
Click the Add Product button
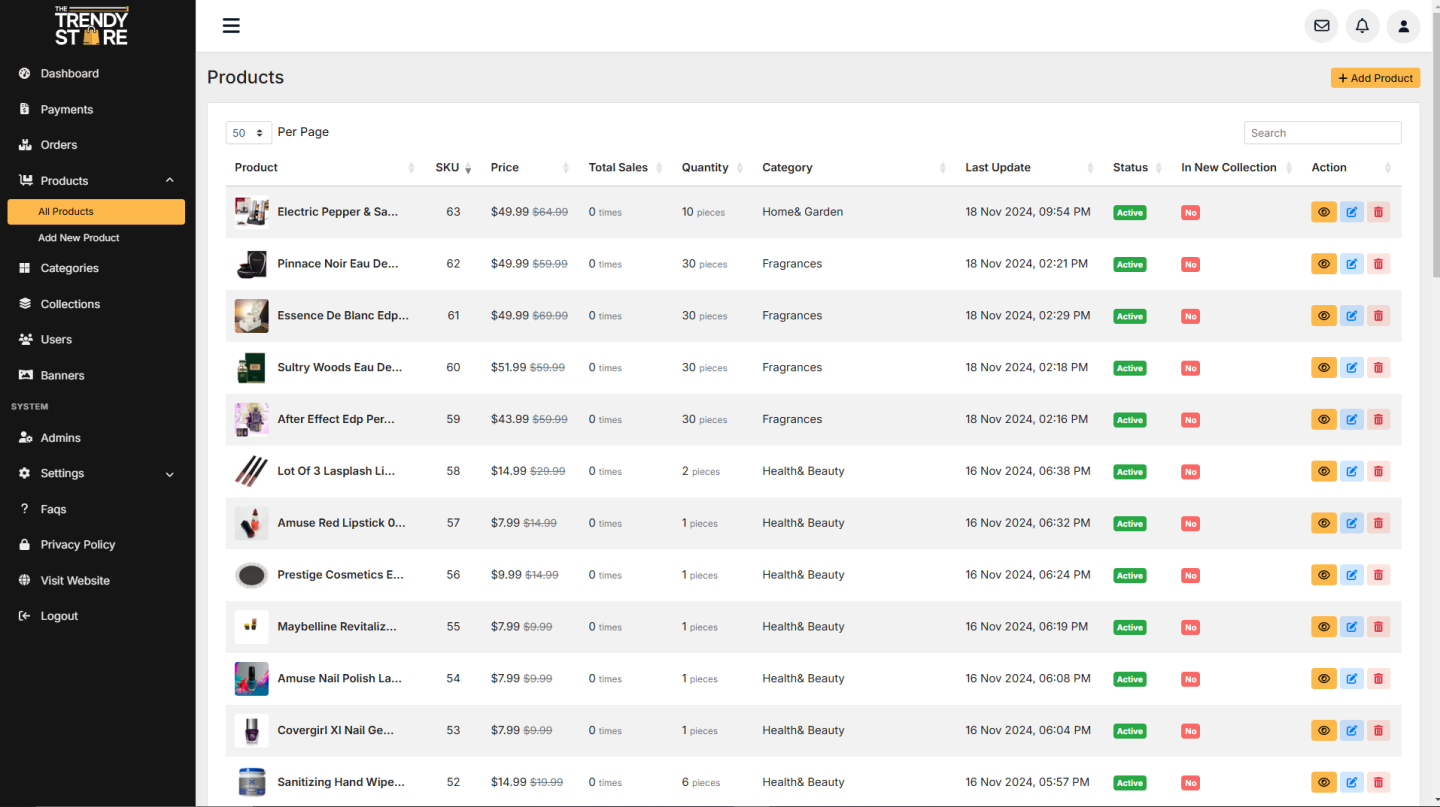coord(1375,78)
